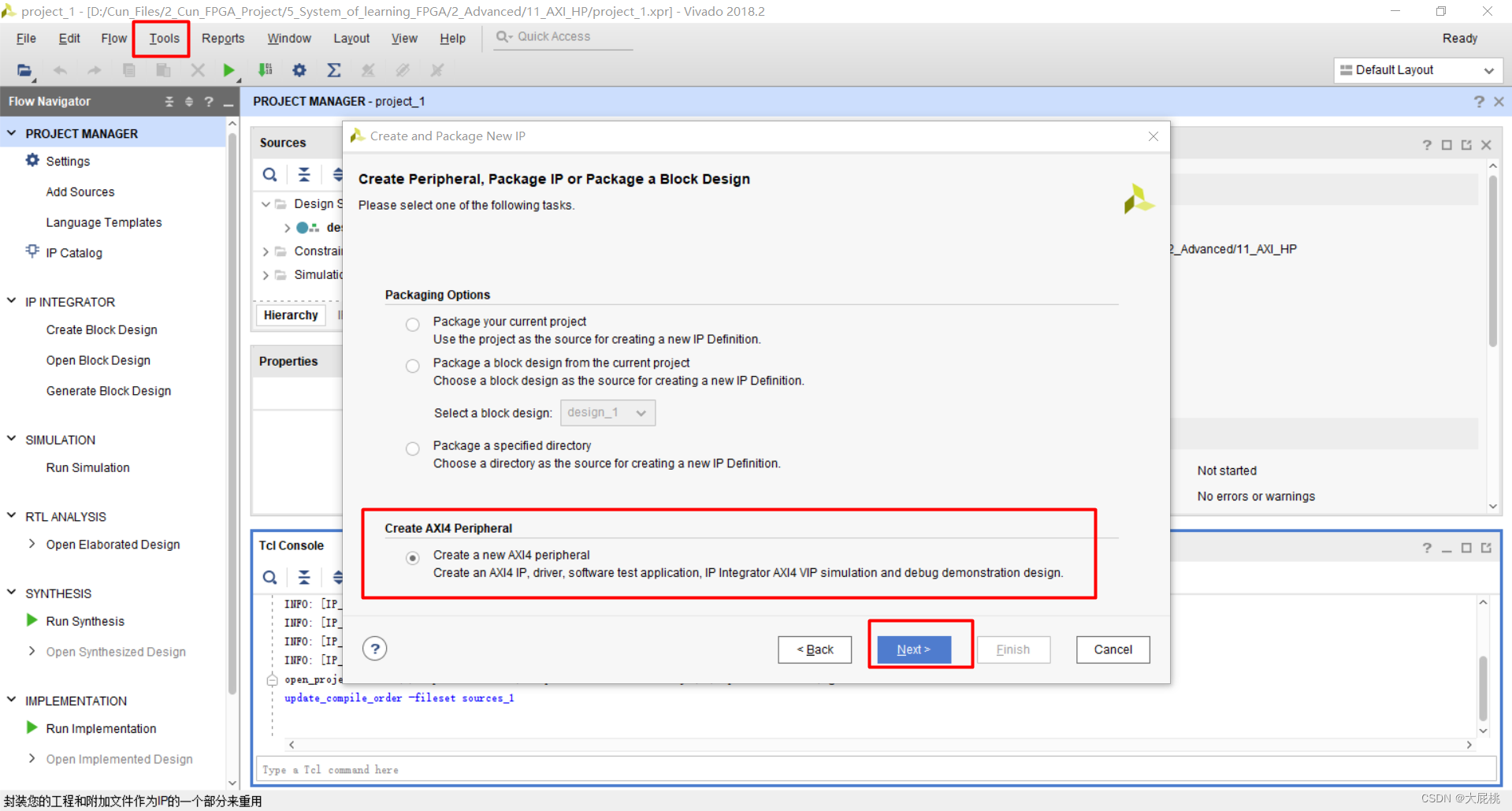The height and width of the screenshot is (811, 1512).
Task: Open the Layout menu
Action: coord(351,39)
